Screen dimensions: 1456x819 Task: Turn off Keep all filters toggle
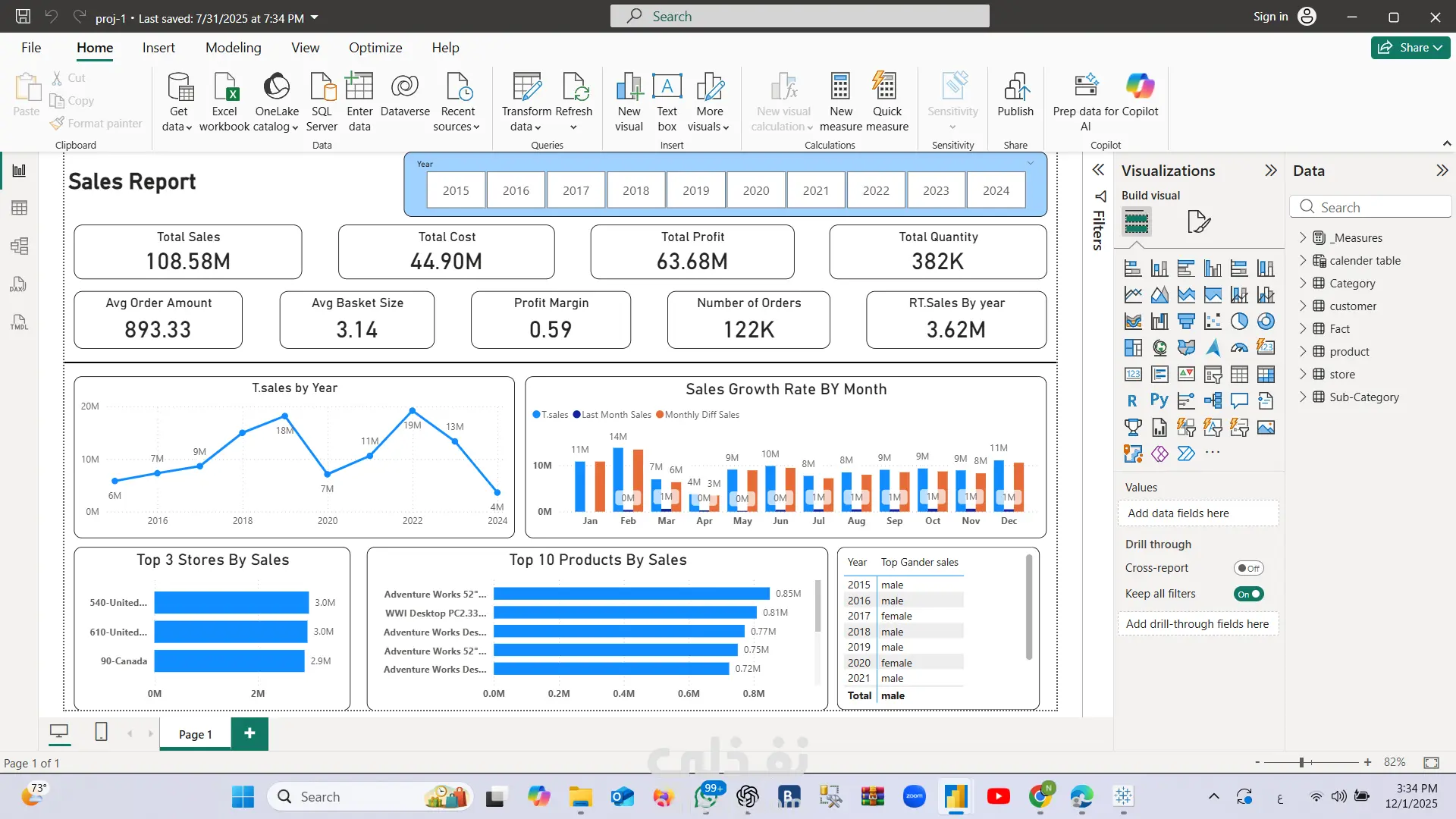click(1248, 594)
